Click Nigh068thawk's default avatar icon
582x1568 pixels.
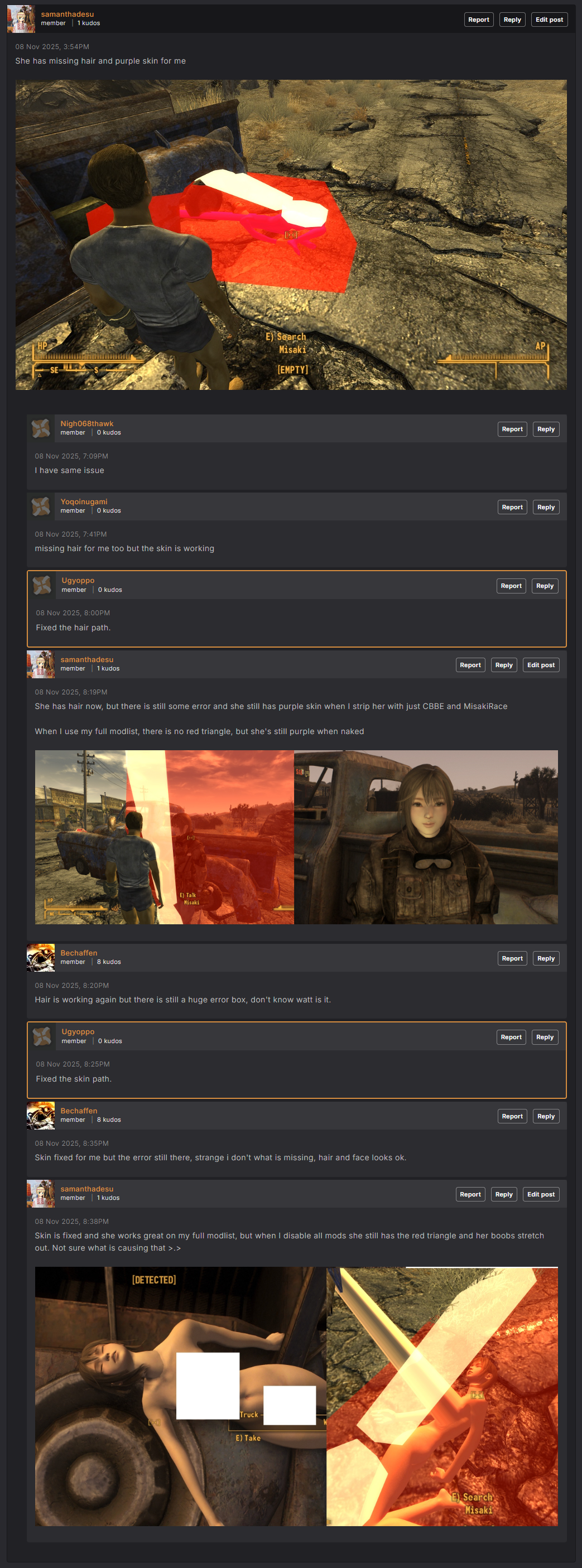(41, 428)
